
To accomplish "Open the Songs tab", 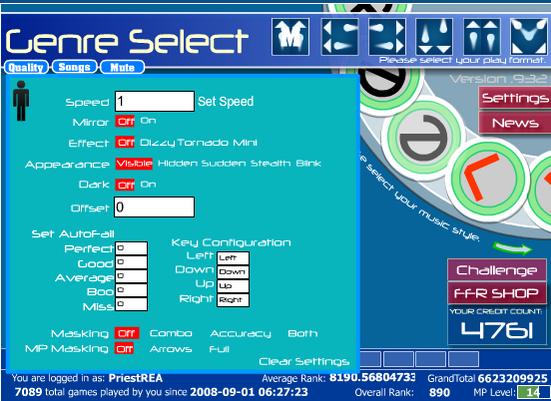I will [74, 67].
